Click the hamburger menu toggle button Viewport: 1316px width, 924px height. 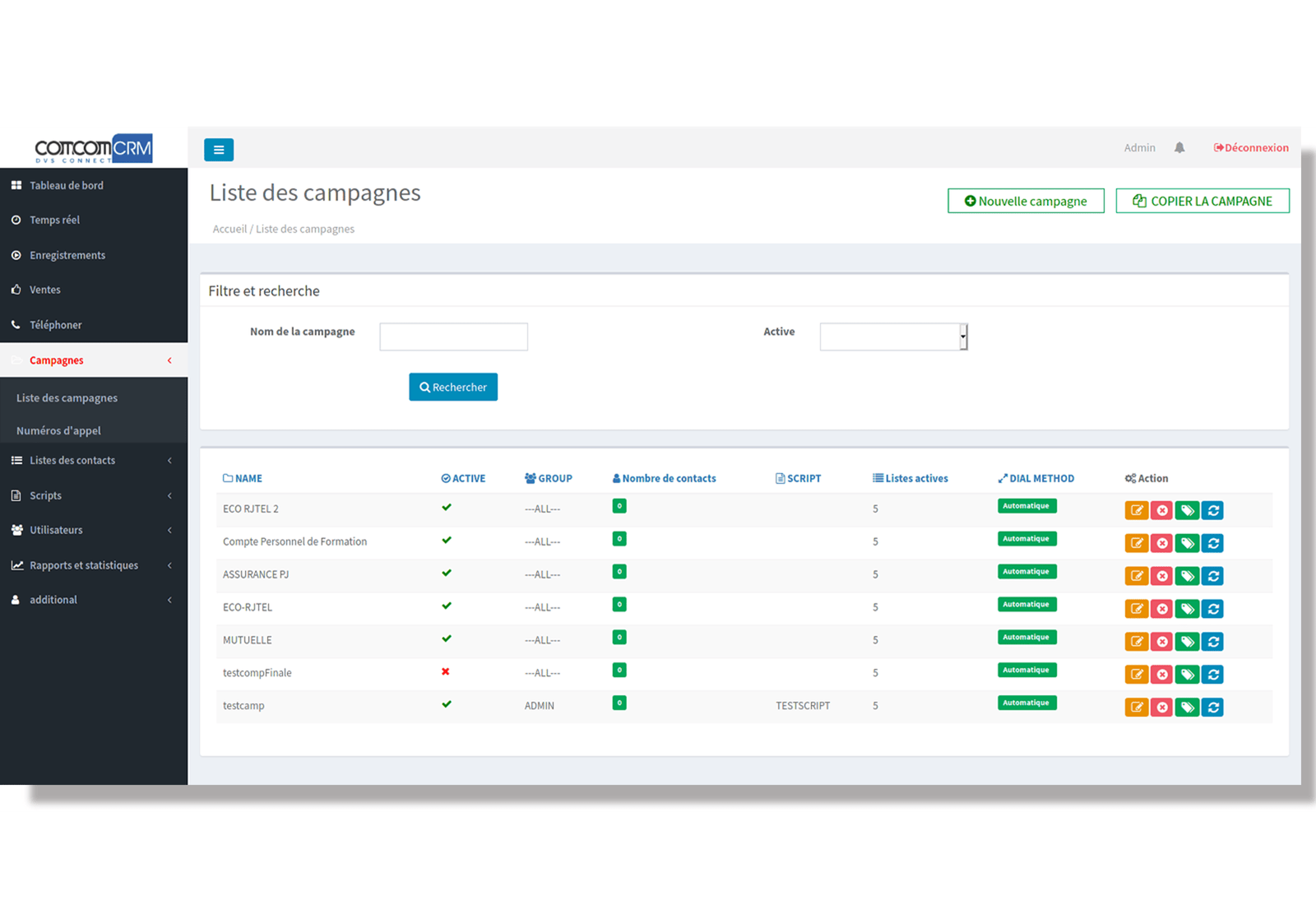click(219, 150)
